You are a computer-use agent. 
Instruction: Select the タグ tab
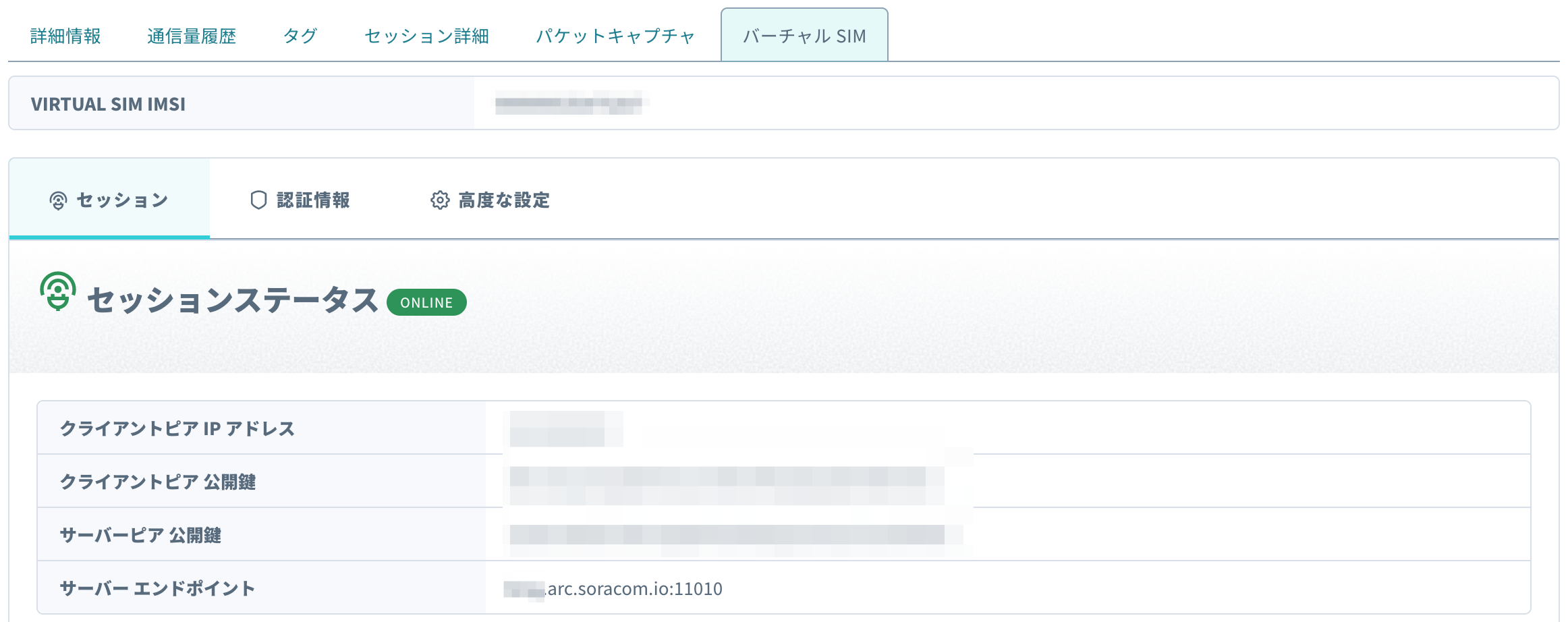point(300,36)
